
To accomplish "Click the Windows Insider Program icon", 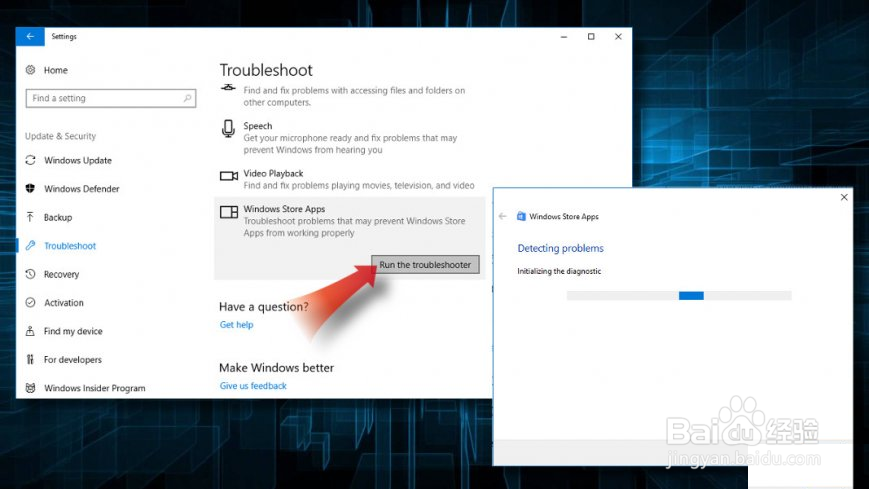I will click(x=30, y=388).
